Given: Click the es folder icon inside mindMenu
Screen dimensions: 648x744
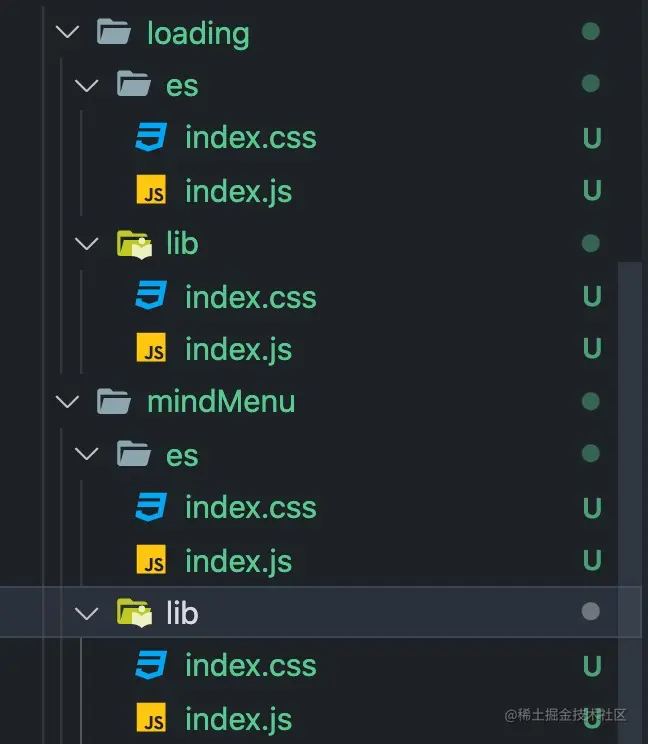Looking at the screenshot, I should (133, 455).
